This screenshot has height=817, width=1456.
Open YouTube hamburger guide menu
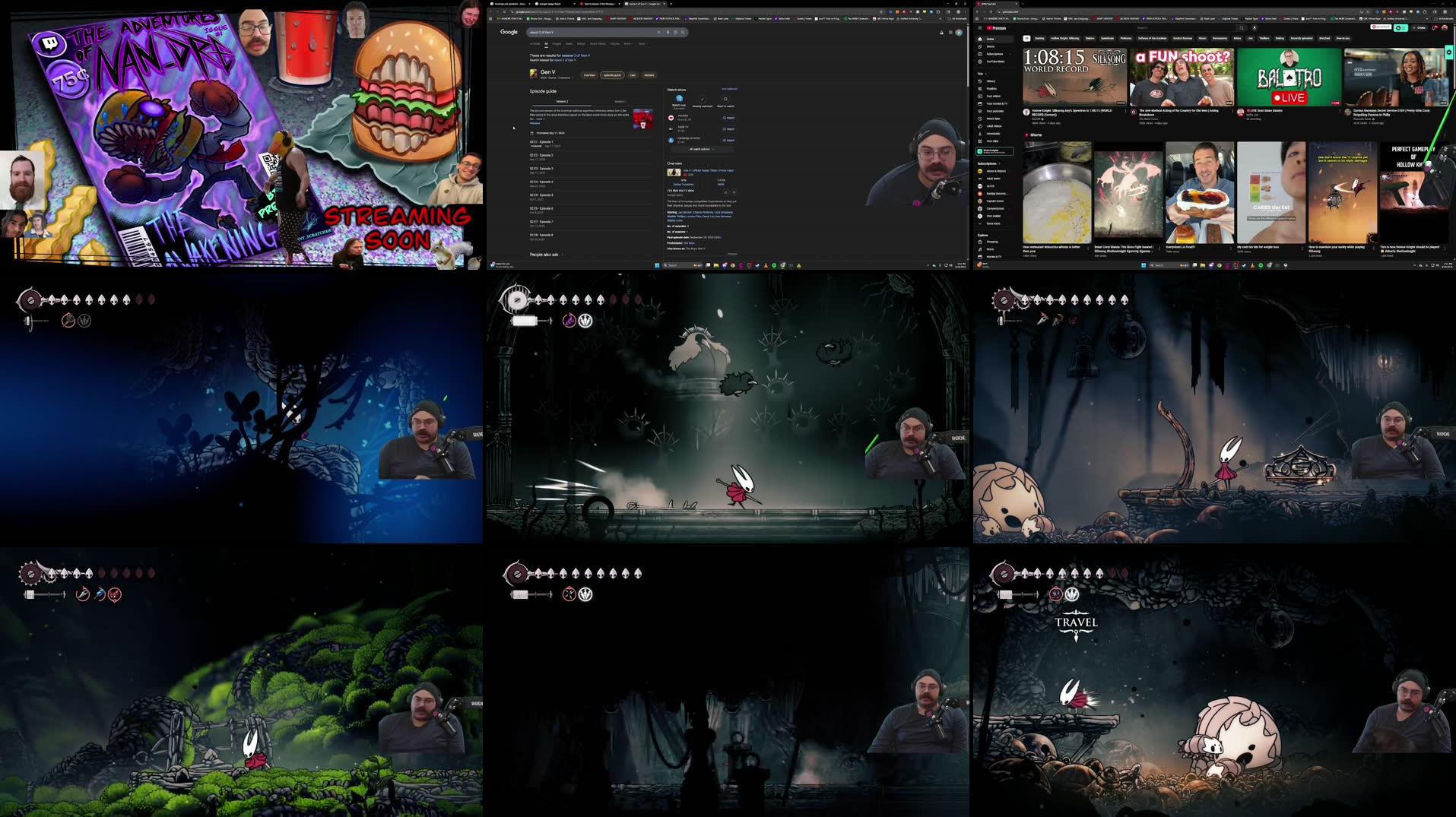tap(980, 28)
